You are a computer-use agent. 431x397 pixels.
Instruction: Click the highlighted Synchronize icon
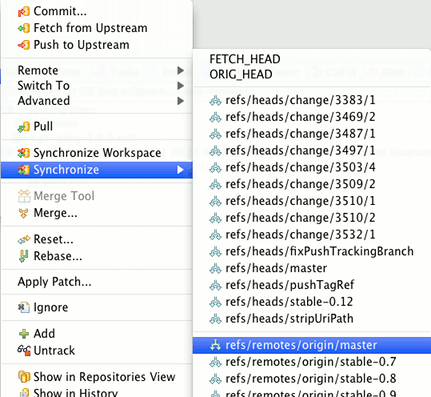24,170
